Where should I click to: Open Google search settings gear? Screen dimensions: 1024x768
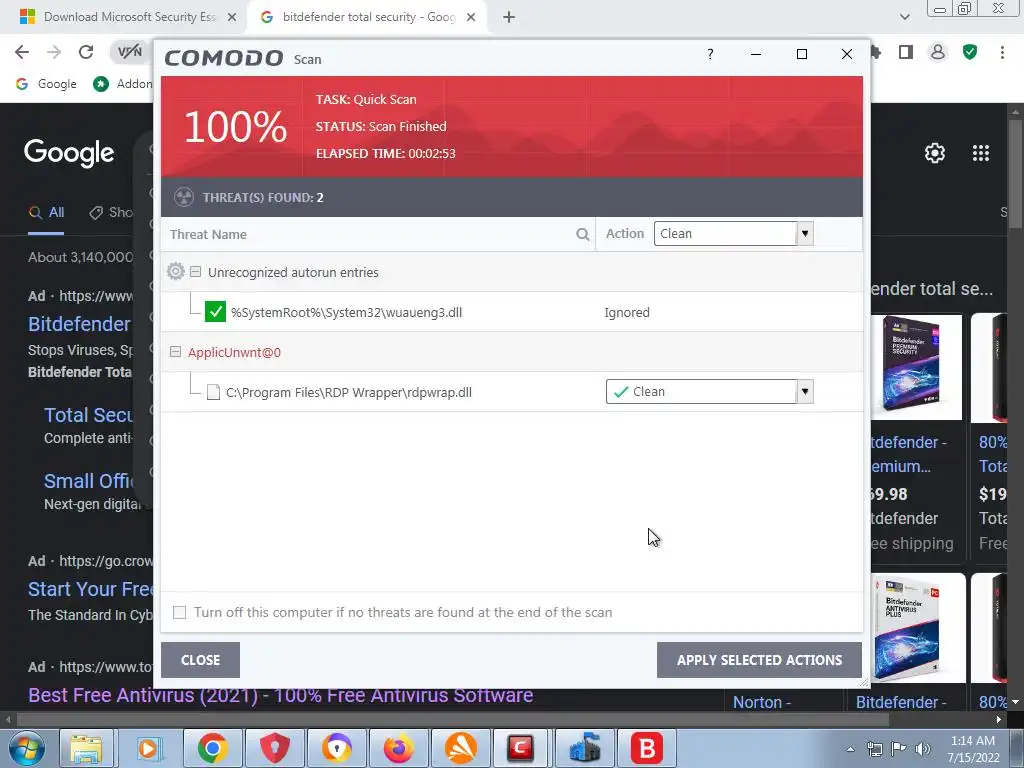935,153
